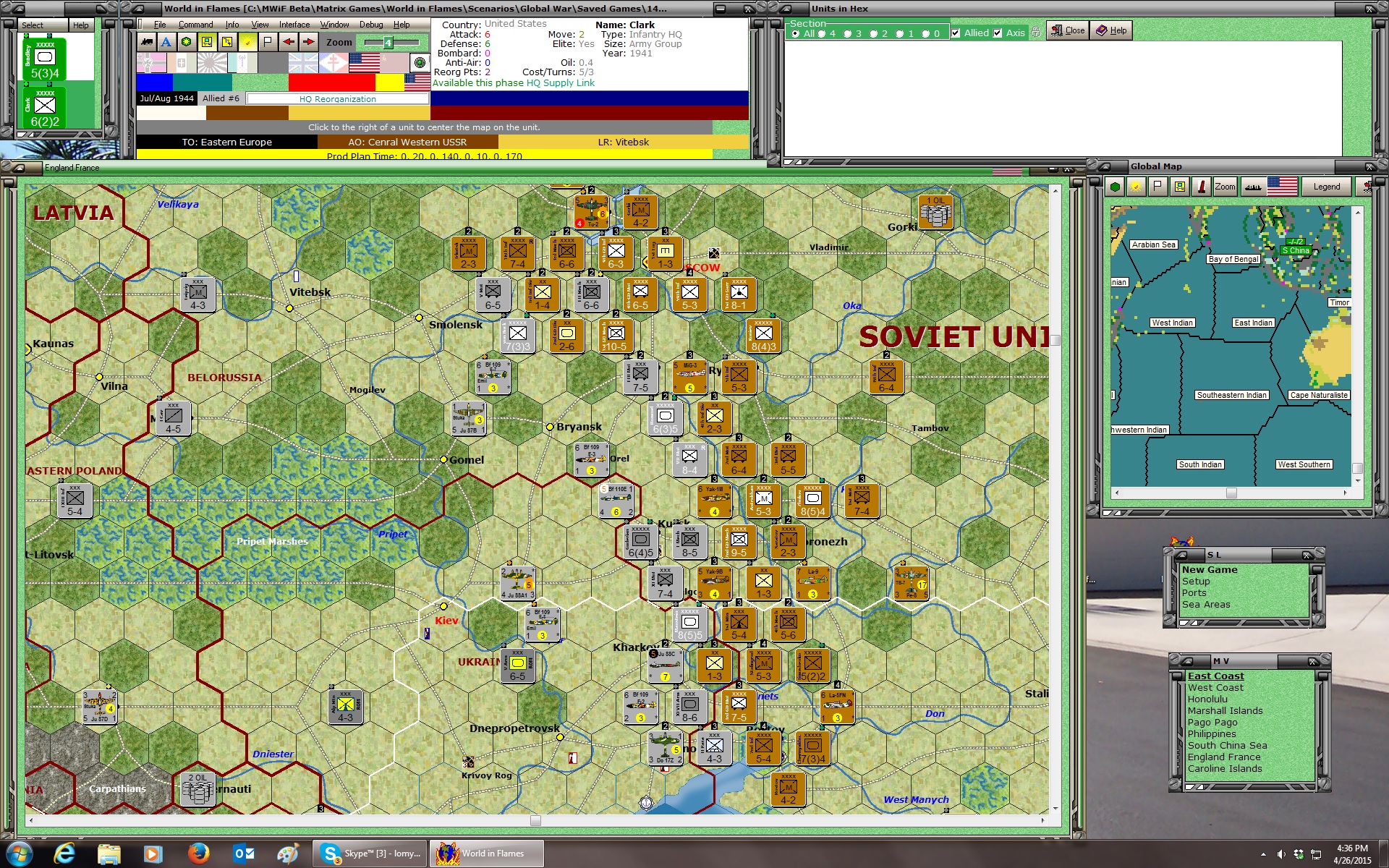The height and width of the screenshot is (868, 1389).
Task: Click the blue letter A toolbar icon
Action: click(166, 42)
